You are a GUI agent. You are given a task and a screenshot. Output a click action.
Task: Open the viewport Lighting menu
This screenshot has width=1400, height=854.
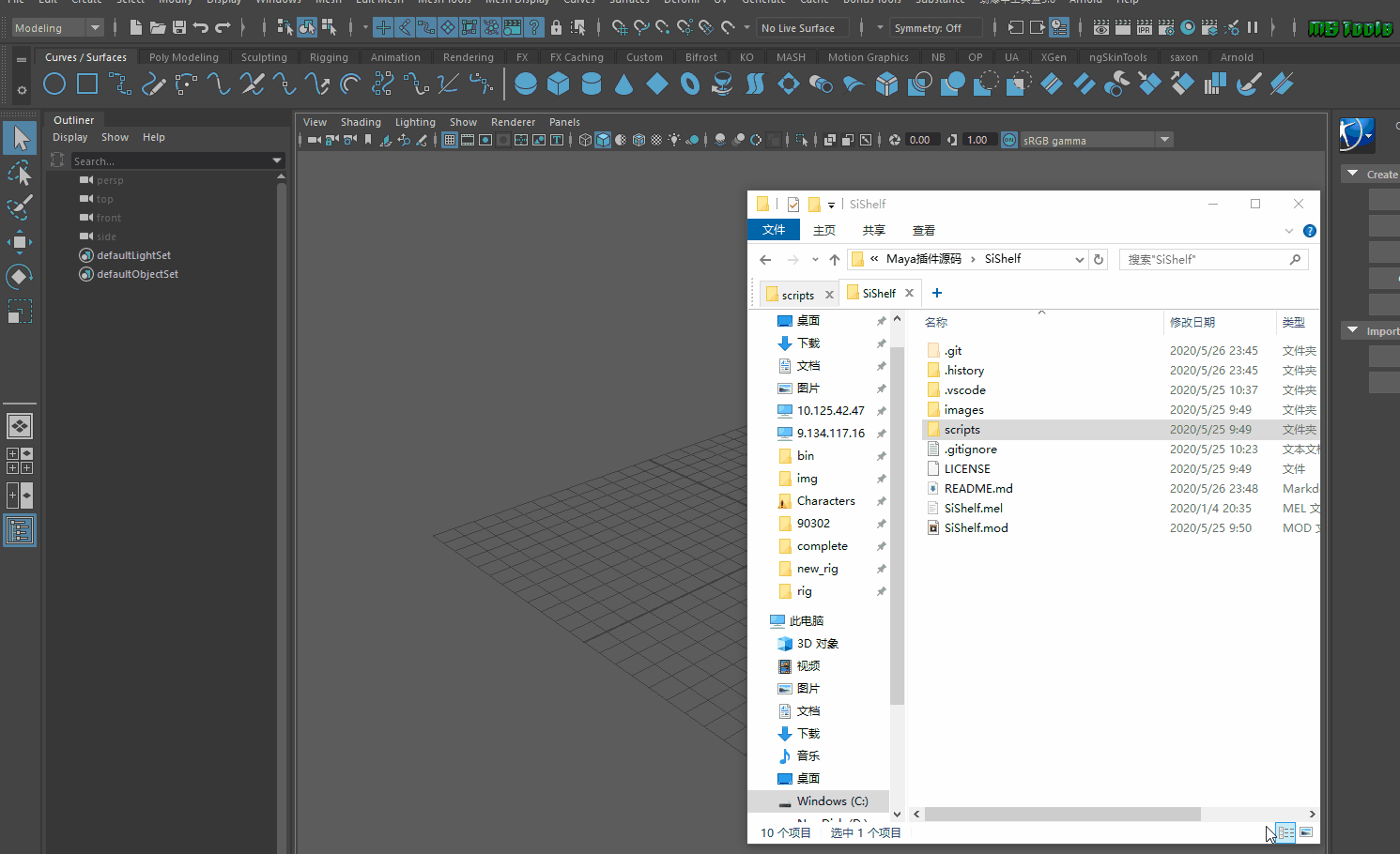tap(415, 122)
